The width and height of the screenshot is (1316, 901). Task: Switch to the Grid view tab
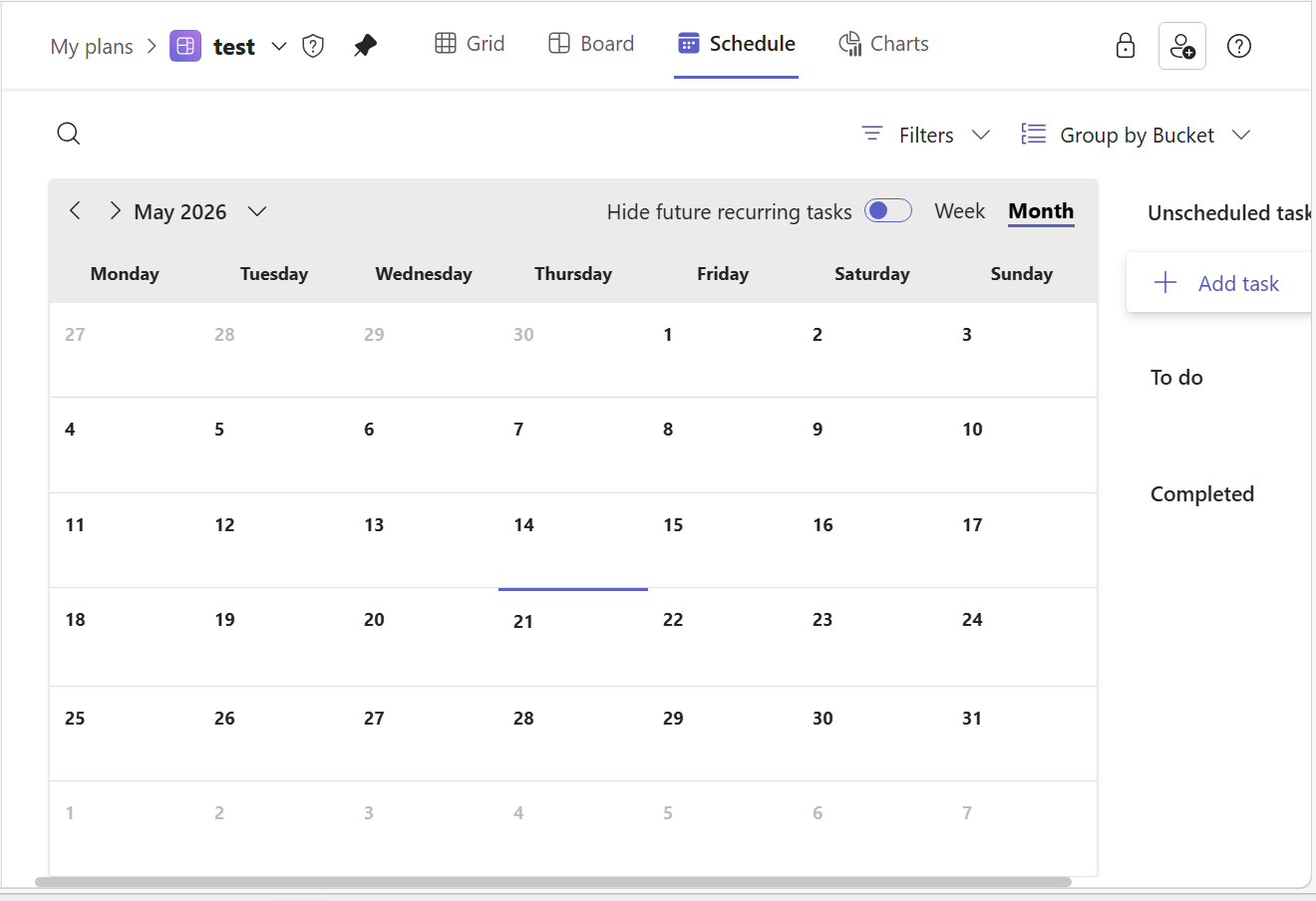click(471, 44)
